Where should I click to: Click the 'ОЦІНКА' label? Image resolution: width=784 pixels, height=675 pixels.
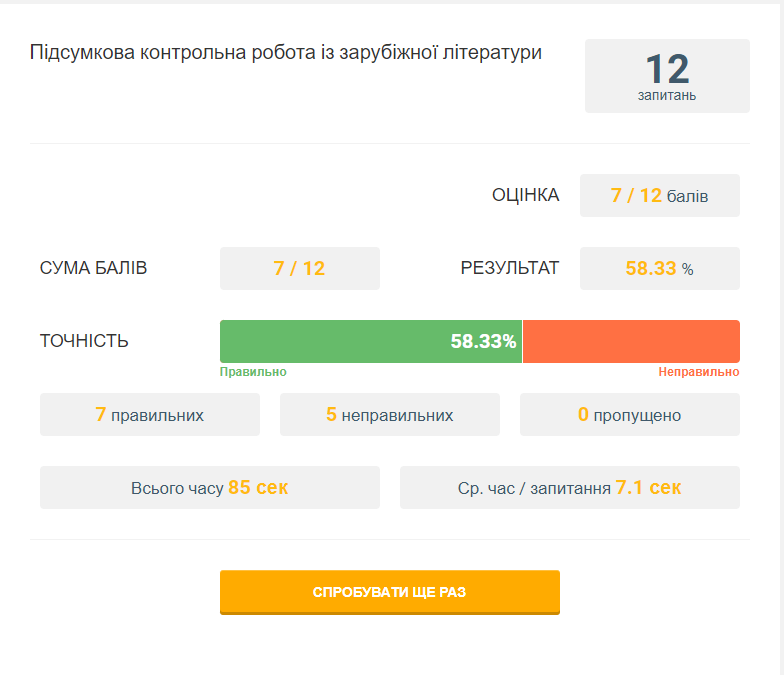tap(525, 195)
